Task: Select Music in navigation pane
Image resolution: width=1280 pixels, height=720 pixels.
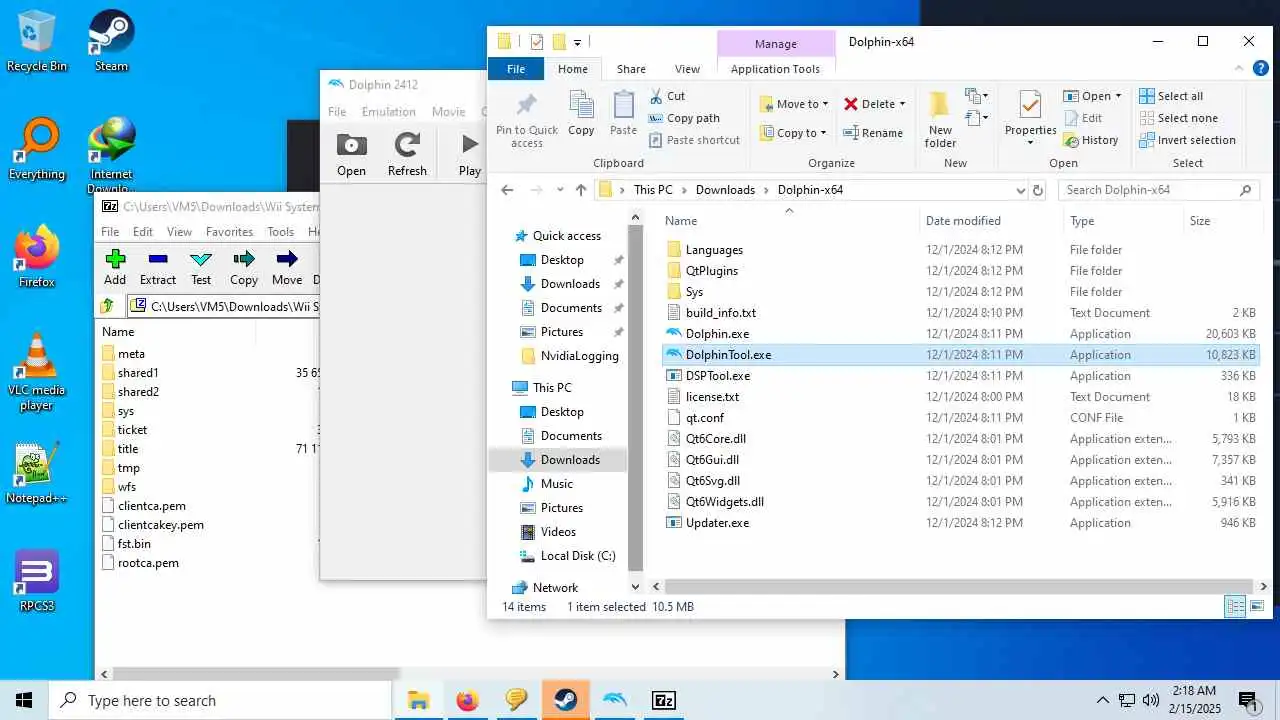Action: 556,484
